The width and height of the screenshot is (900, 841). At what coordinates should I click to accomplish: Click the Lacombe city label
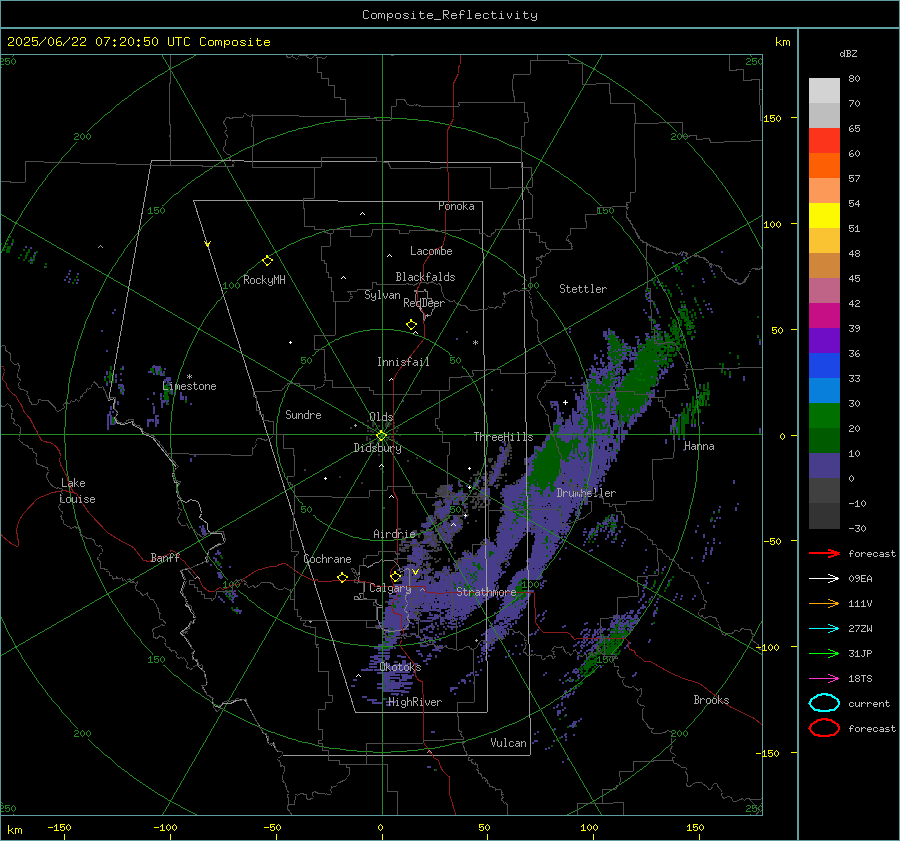click(431, 251)
